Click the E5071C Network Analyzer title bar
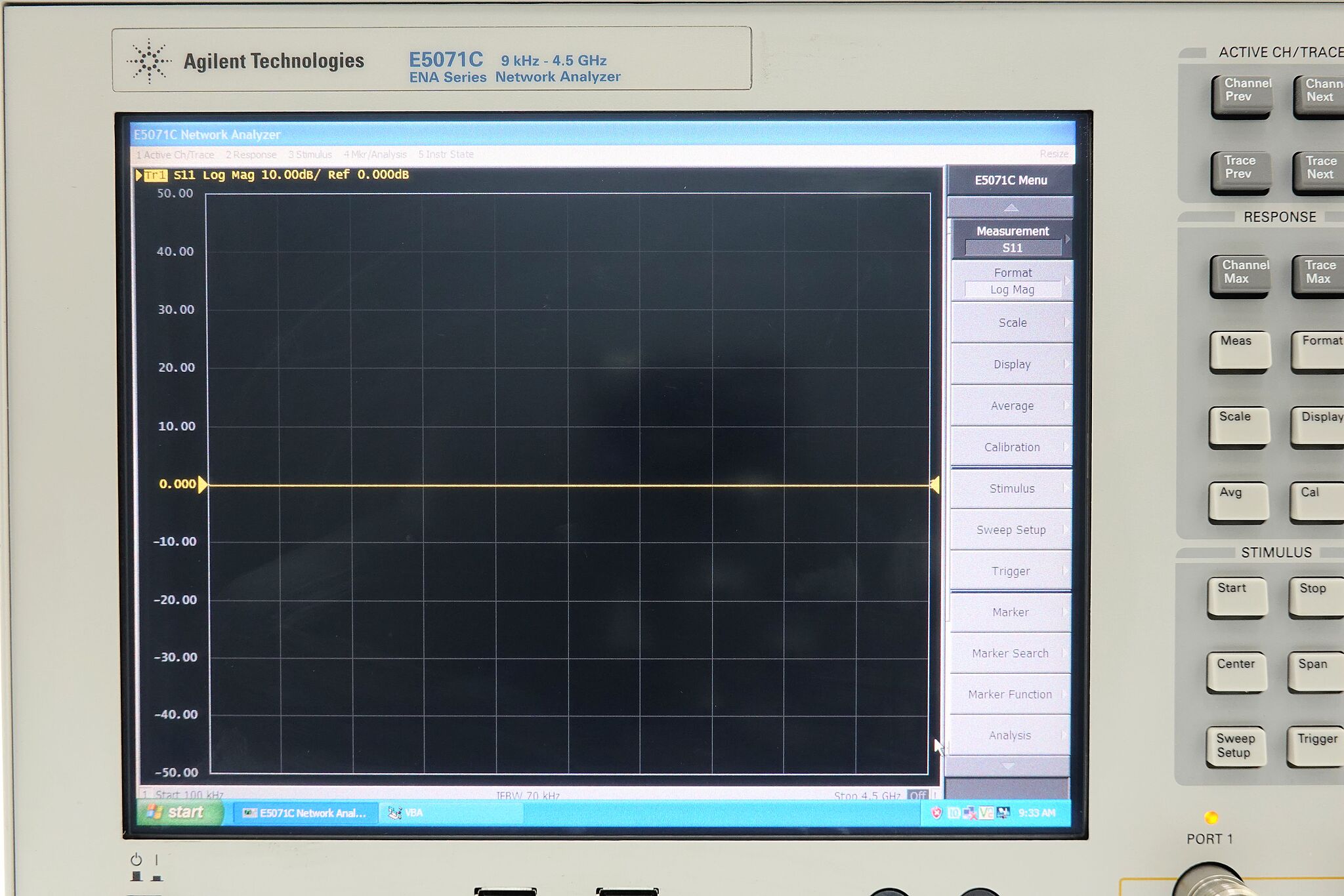Image resolution: width=1344 pixels, height=896 pixels. [602, 134]
